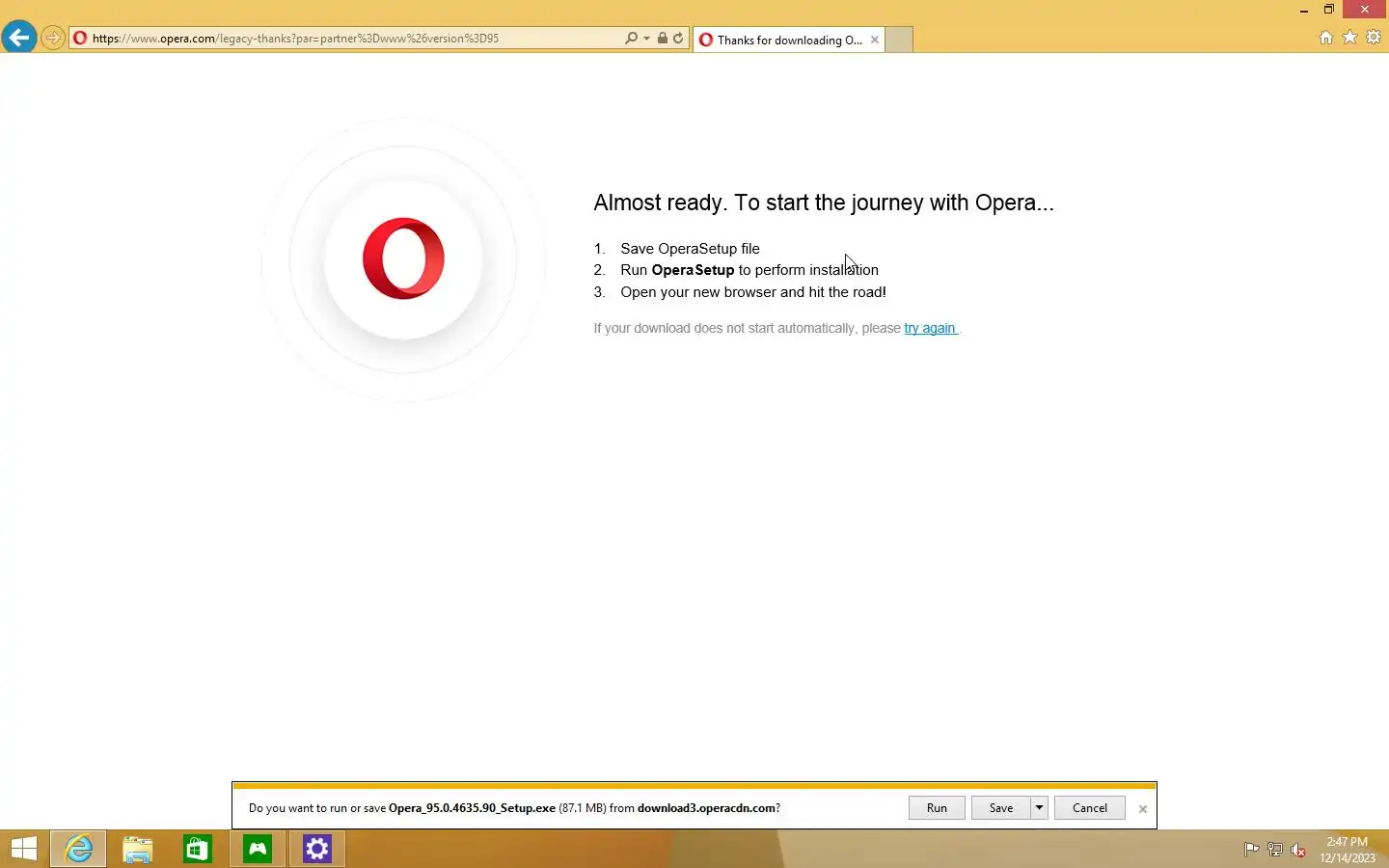Open the Tools gear menu
The height and width of the screenshot is (868, 1389).
pyautogui.click(x=1374, y=38)
